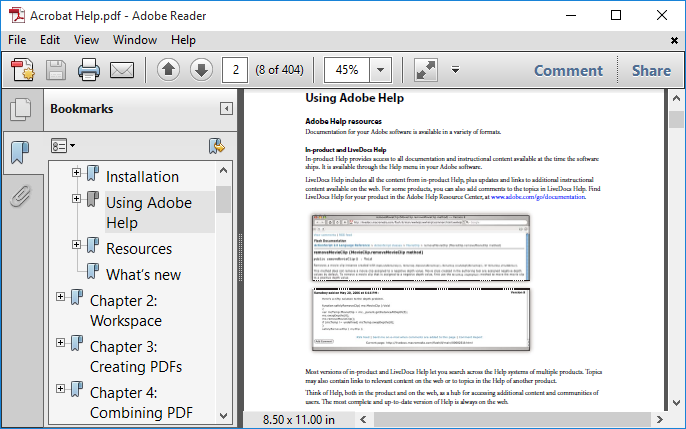Screen dimensions: 686x429
Task: Open the Share pane
Action: (651, 70)
